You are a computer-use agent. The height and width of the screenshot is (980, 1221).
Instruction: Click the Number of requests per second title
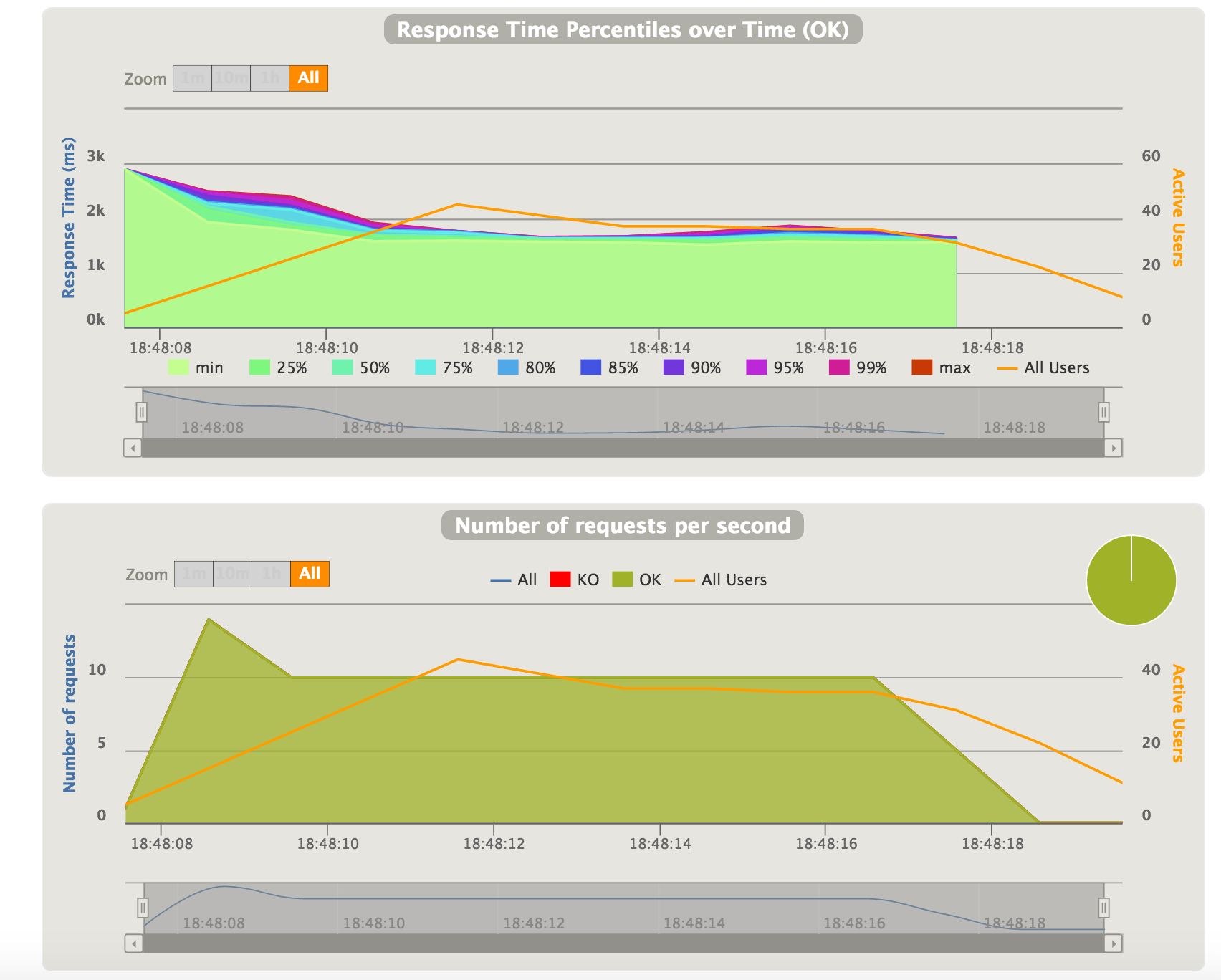(x=623, y=525)
